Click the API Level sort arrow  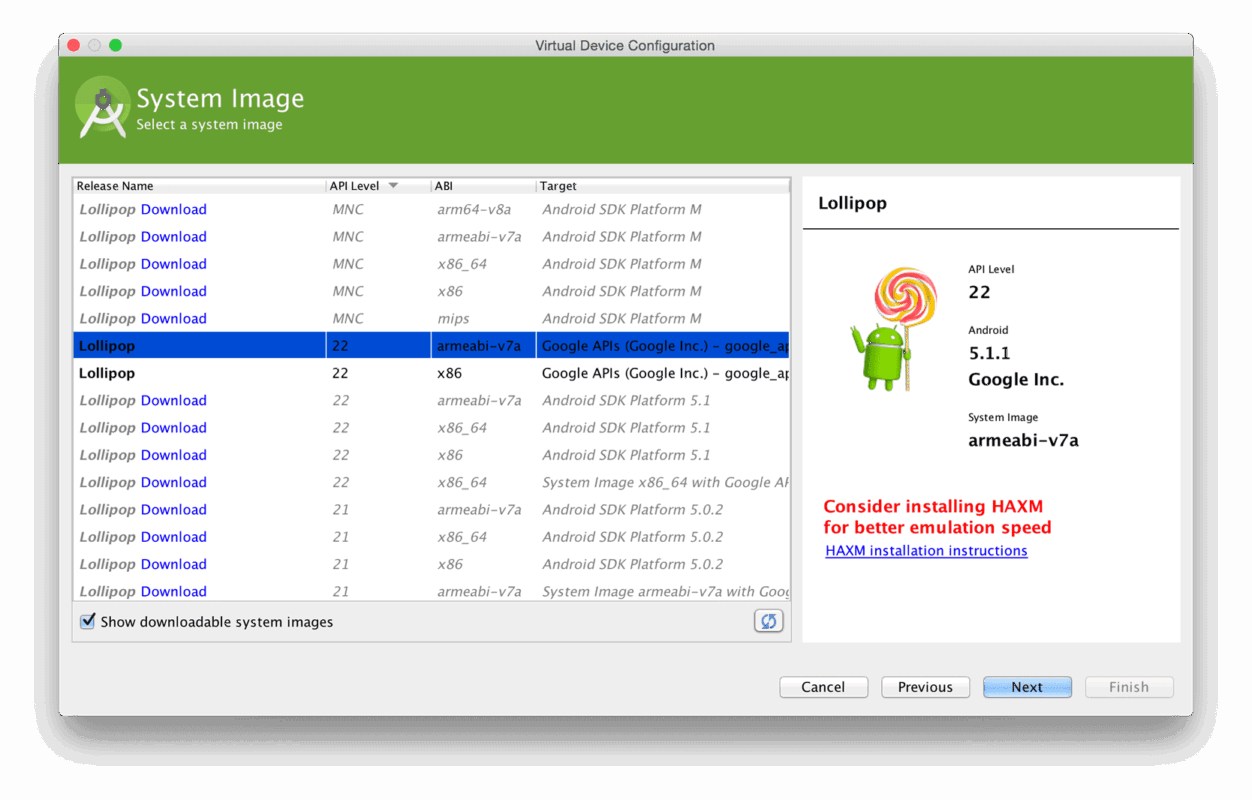(x=393, y=186)
